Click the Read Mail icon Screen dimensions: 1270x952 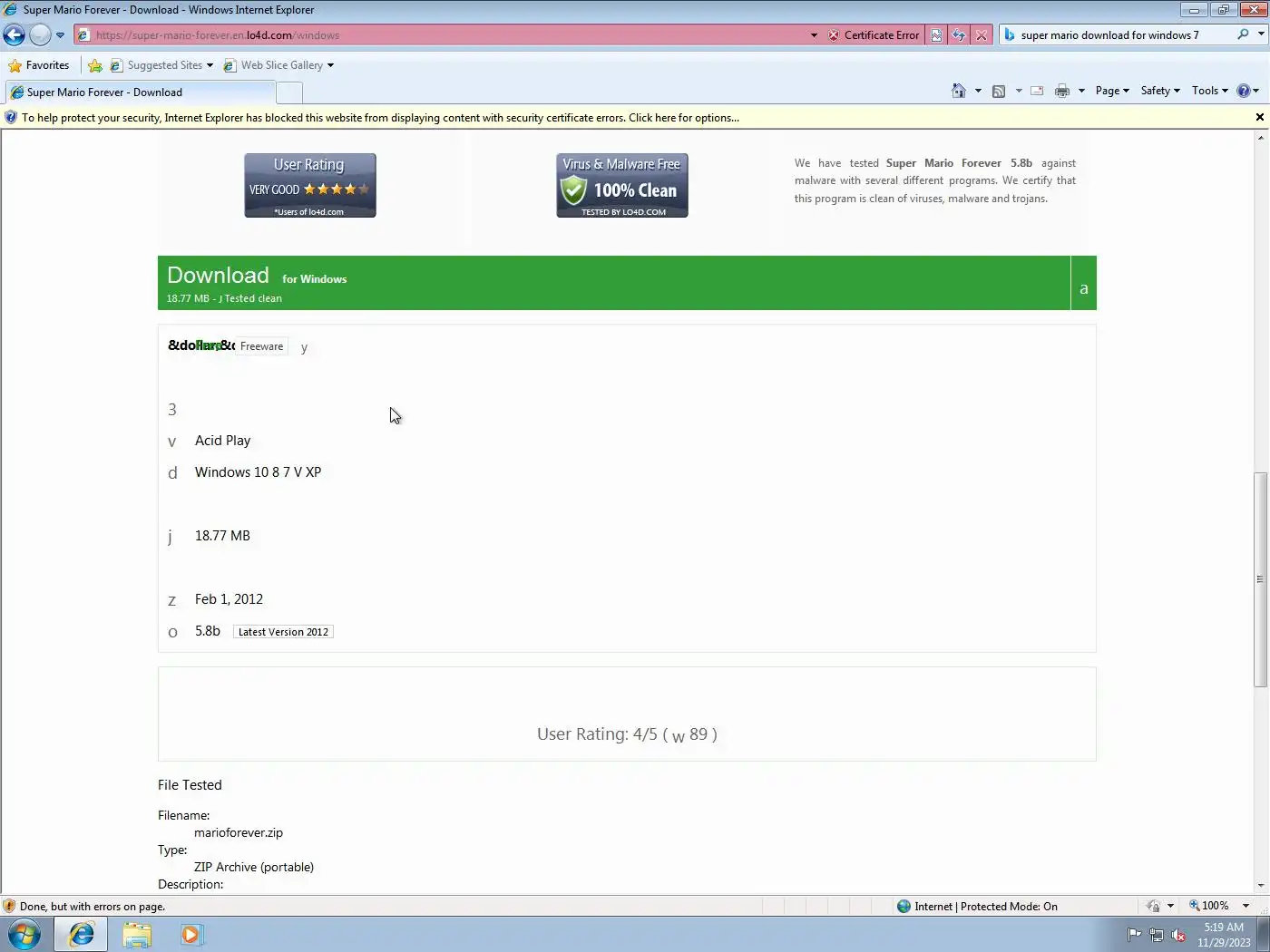[1037, 91]
